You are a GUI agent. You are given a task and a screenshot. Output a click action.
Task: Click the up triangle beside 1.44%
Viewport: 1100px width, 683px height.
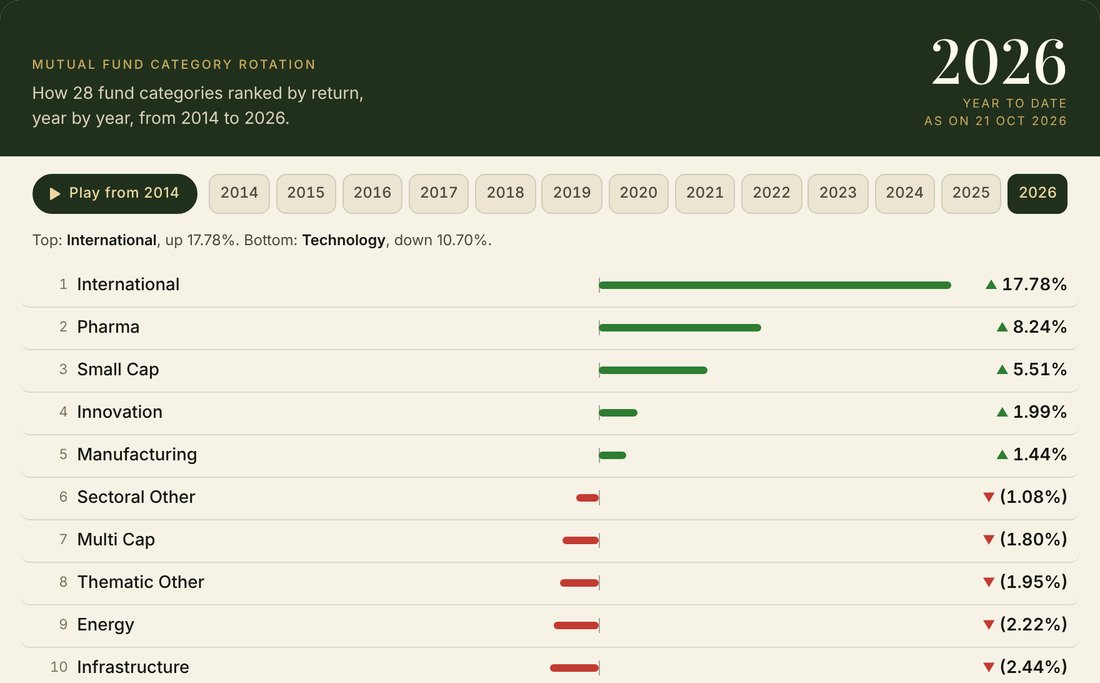click(1002, 455)
